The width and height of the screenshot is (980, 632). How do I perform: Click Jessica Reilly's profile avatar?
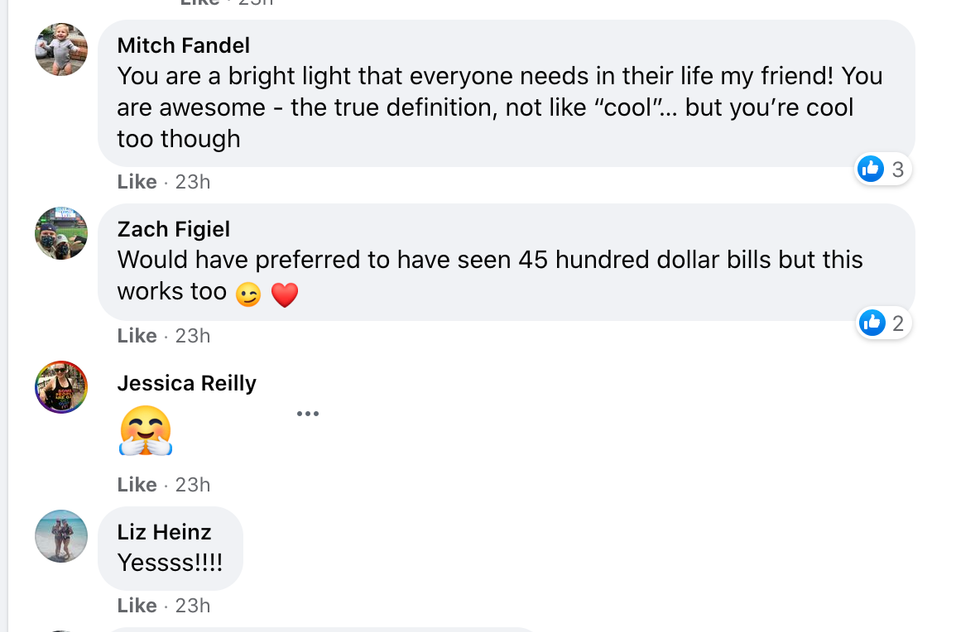click(x=61, y=387)
